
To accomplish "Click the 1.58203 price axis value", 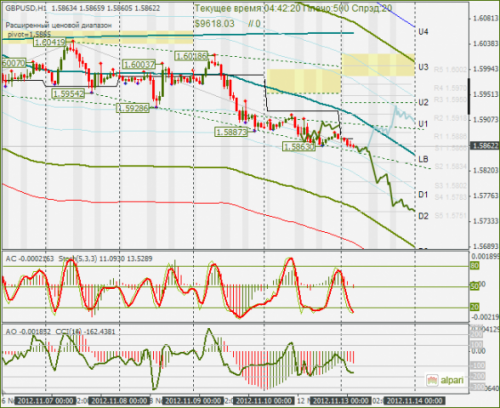I will pos(485,170).
